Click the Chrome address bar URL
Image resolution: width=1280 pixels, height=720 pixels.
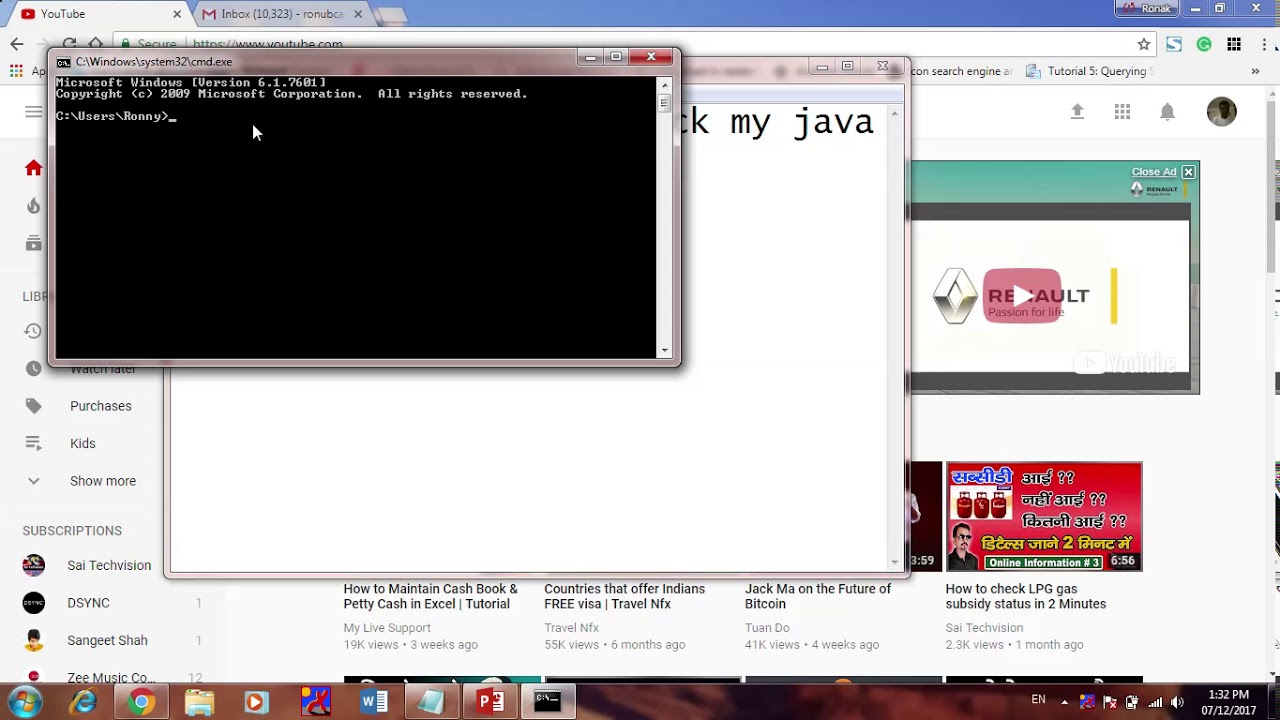[x=267, y=44]
